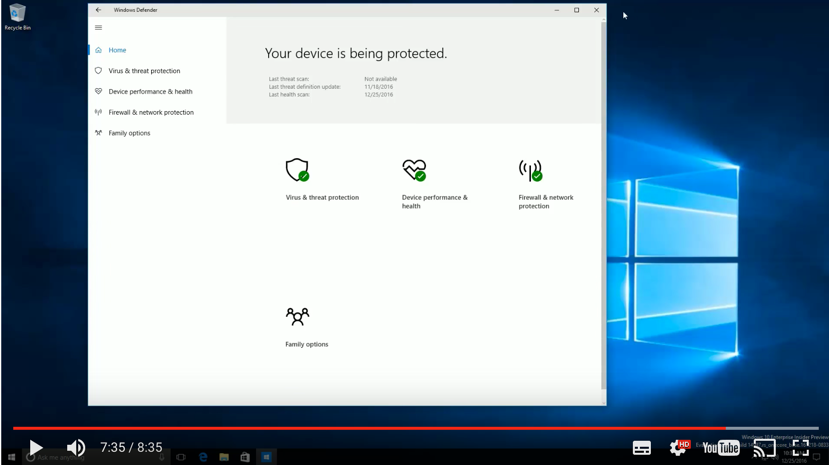Click the 'Last health scan' date 12/25/2016
This screenshot has height=465, width=829.
[x=379, y=95]
